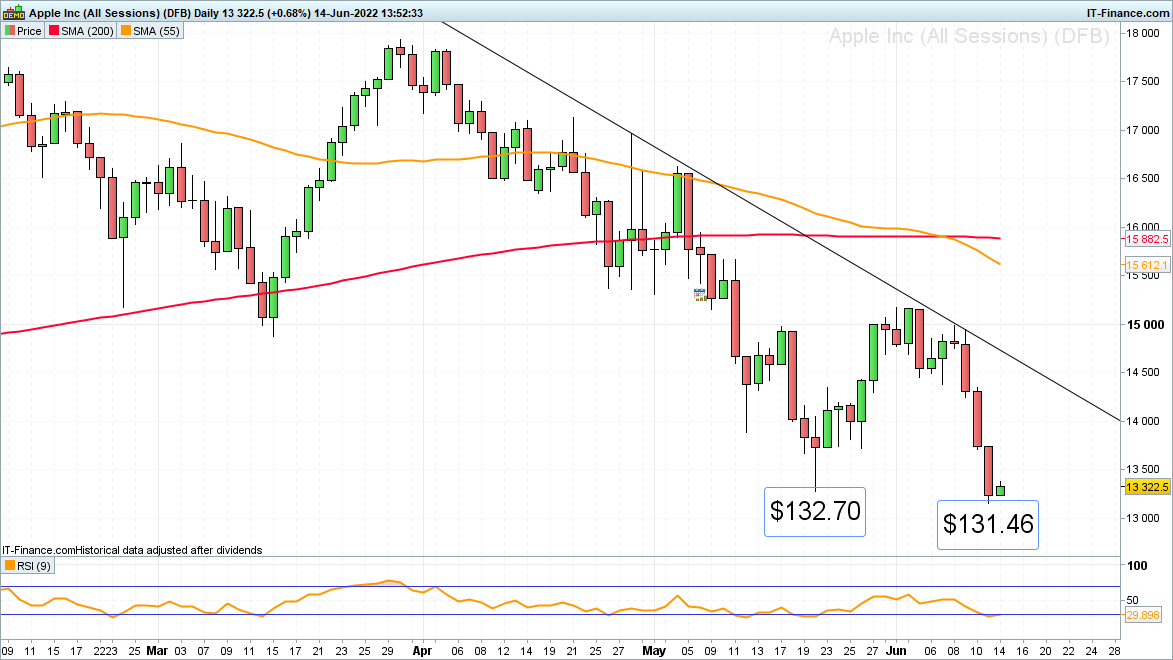Click the chart title Apple Inc (All Sessions)
This screenshot has width=1173, height=660.
click(x=94, y=13)
